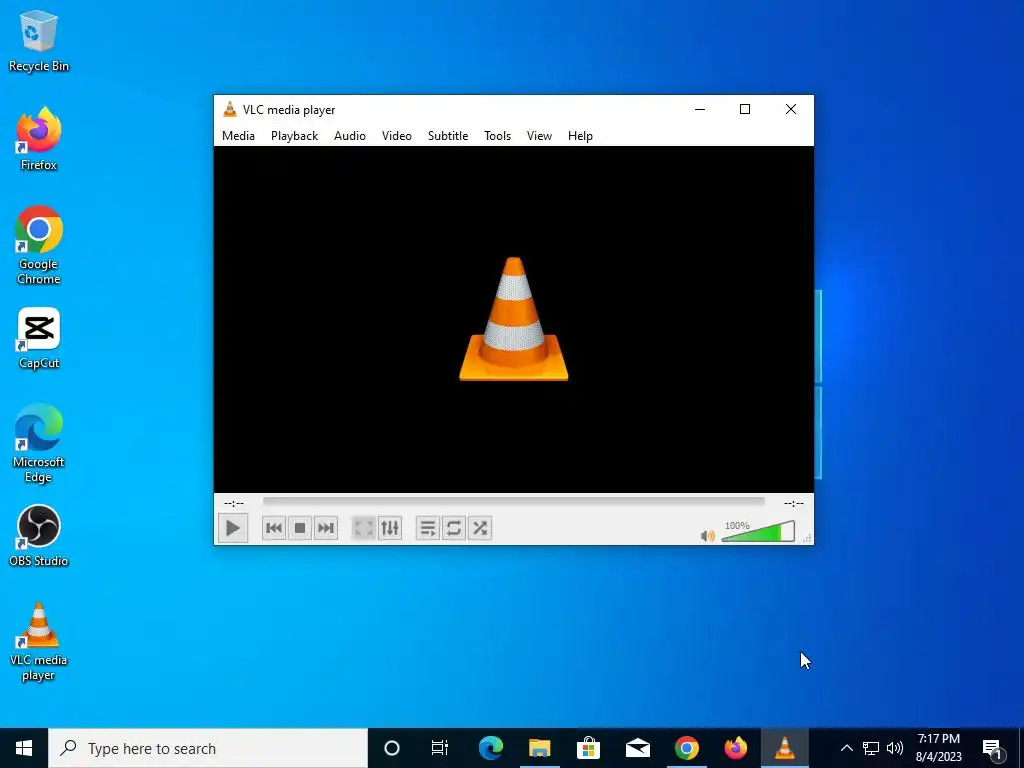
Task: Open system volume tray icon
Action: [895, 748]
